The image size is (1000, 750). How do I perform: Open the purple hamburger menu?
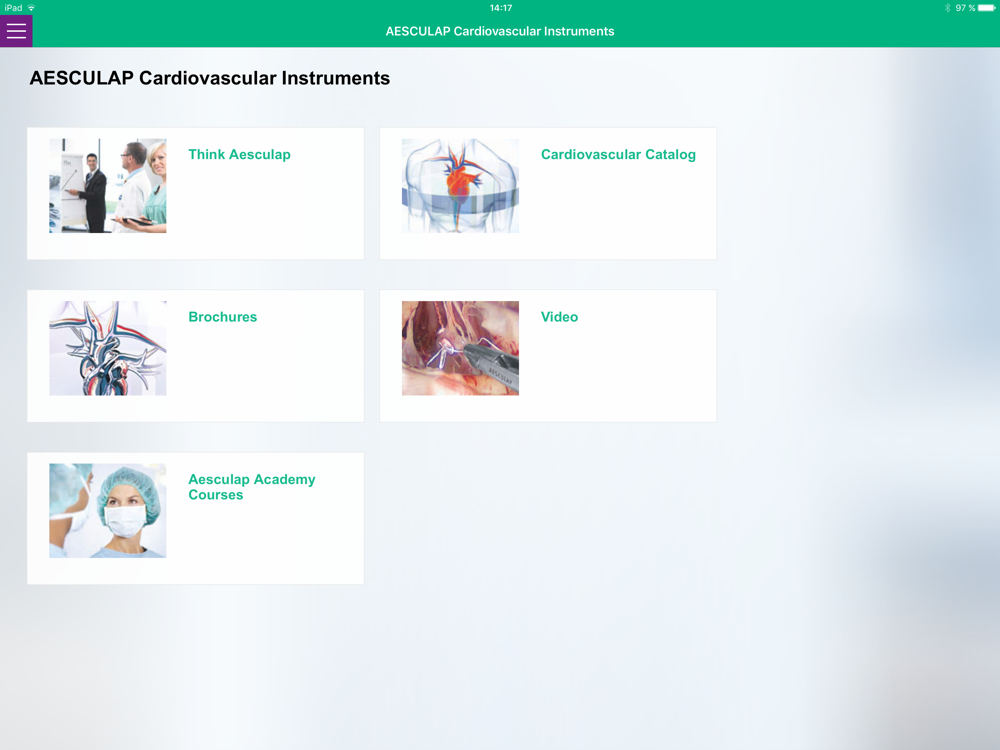(x=16, y=31)
